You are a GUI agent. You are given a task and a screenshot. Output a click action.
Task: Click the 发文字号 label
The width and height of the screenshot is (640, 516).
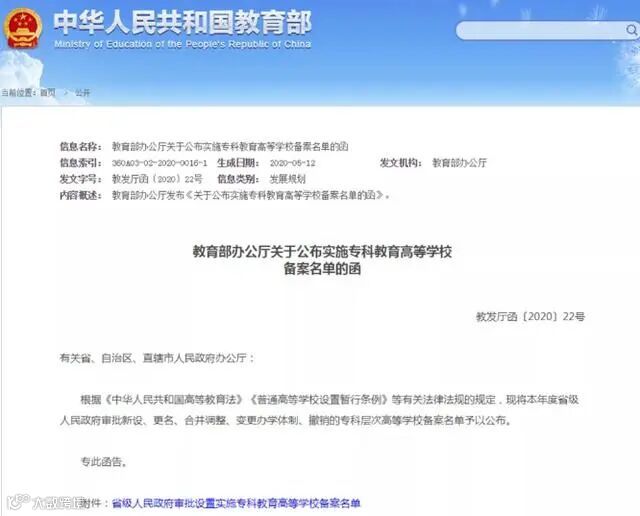[80, 179]
